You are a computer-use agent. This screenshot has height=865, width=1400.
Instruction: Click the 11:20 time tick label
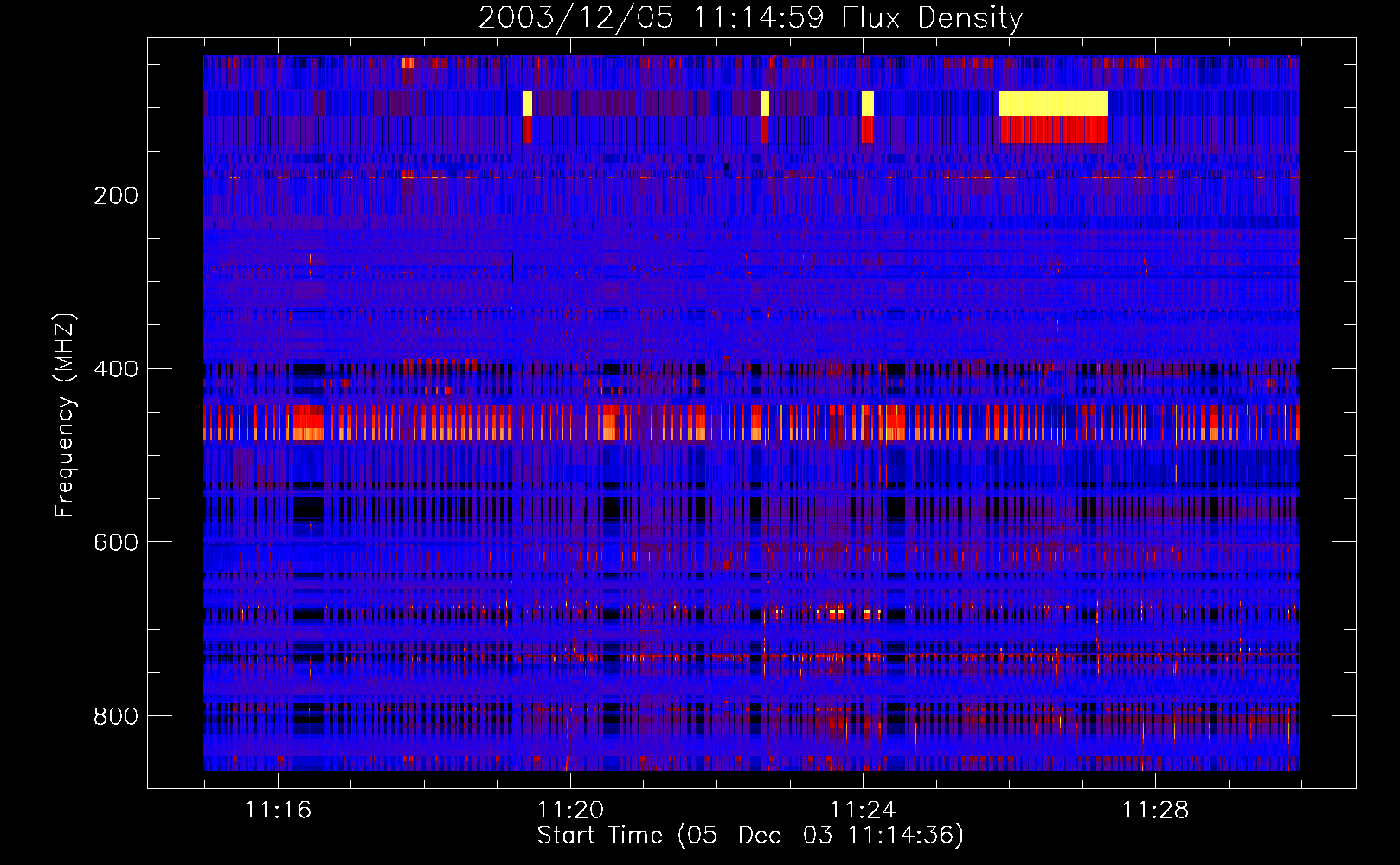570,811
